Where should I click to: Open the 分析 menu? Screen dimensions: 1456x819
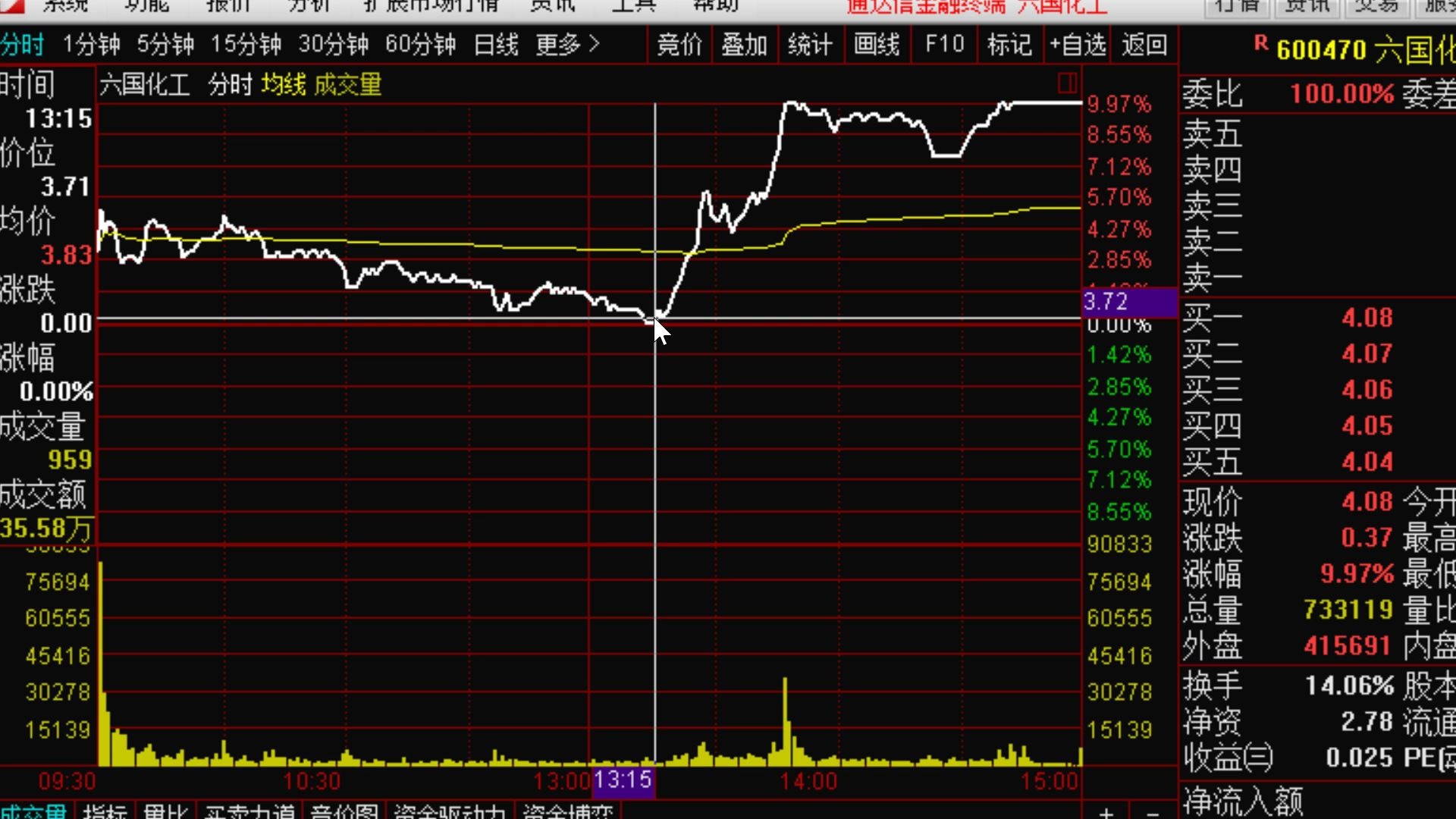pyautogui.click(x=309, y=6)
